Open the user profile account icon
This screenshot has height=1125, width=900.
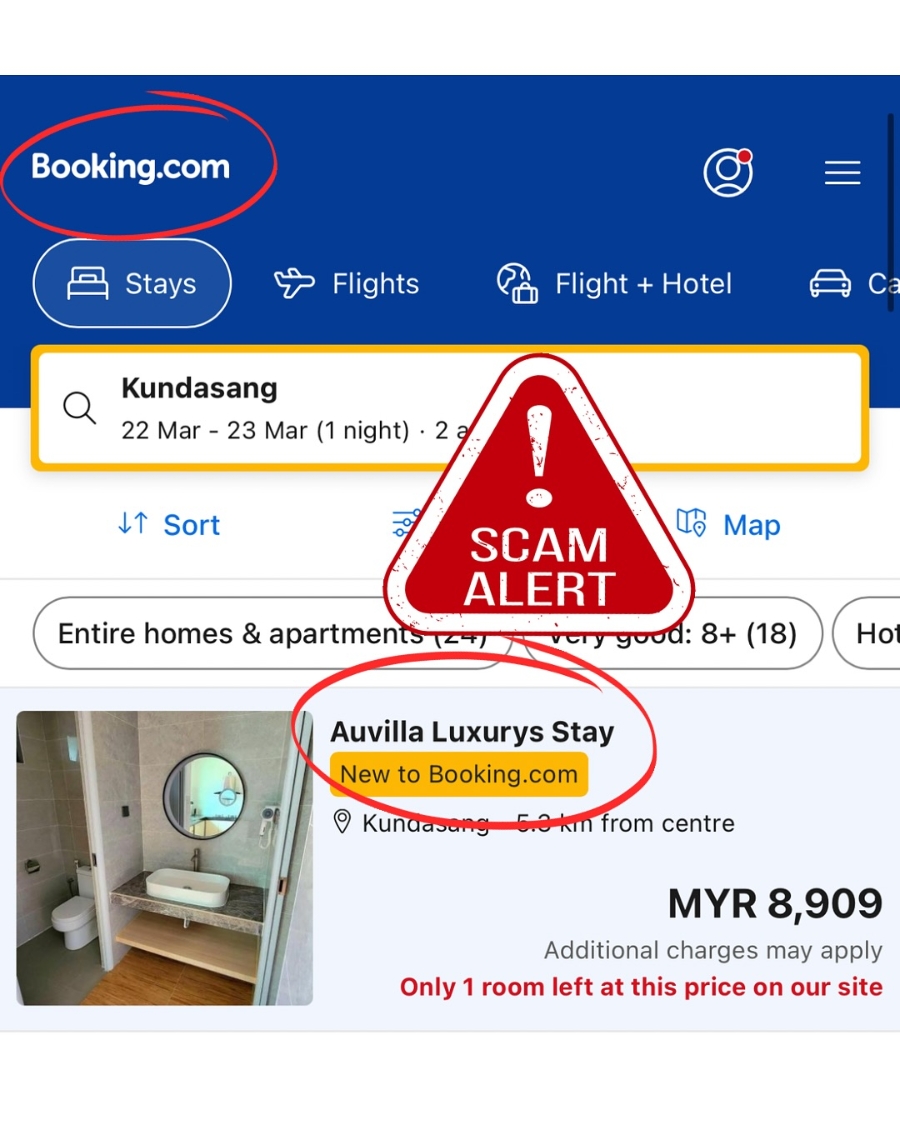728,172
